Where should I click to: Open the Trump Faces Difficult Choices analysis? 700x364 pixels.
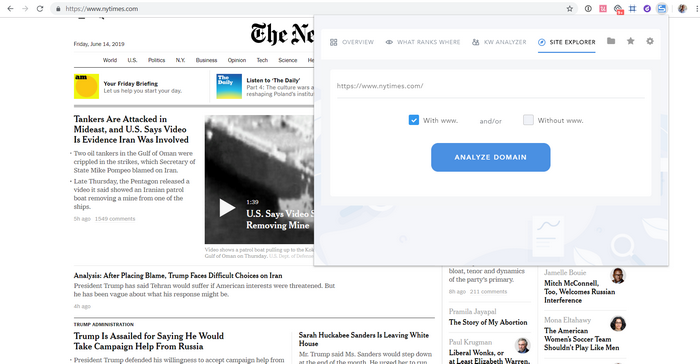pyautogui.click(x=178, y=276)
